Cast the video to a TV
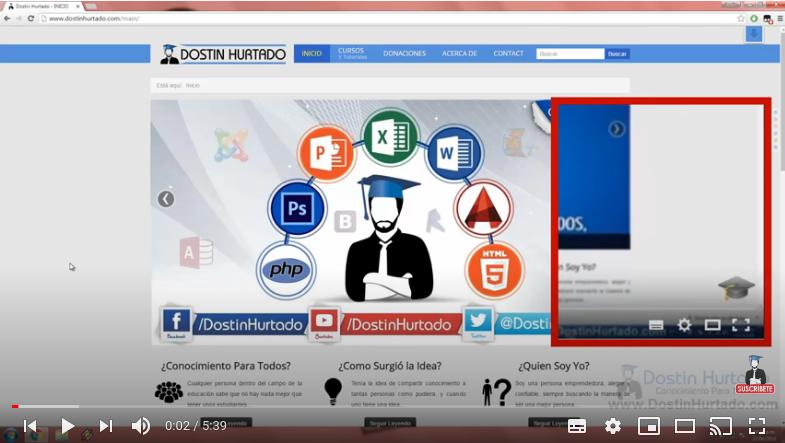The height and width of the screenshot is (443, 785). [720, 426]
